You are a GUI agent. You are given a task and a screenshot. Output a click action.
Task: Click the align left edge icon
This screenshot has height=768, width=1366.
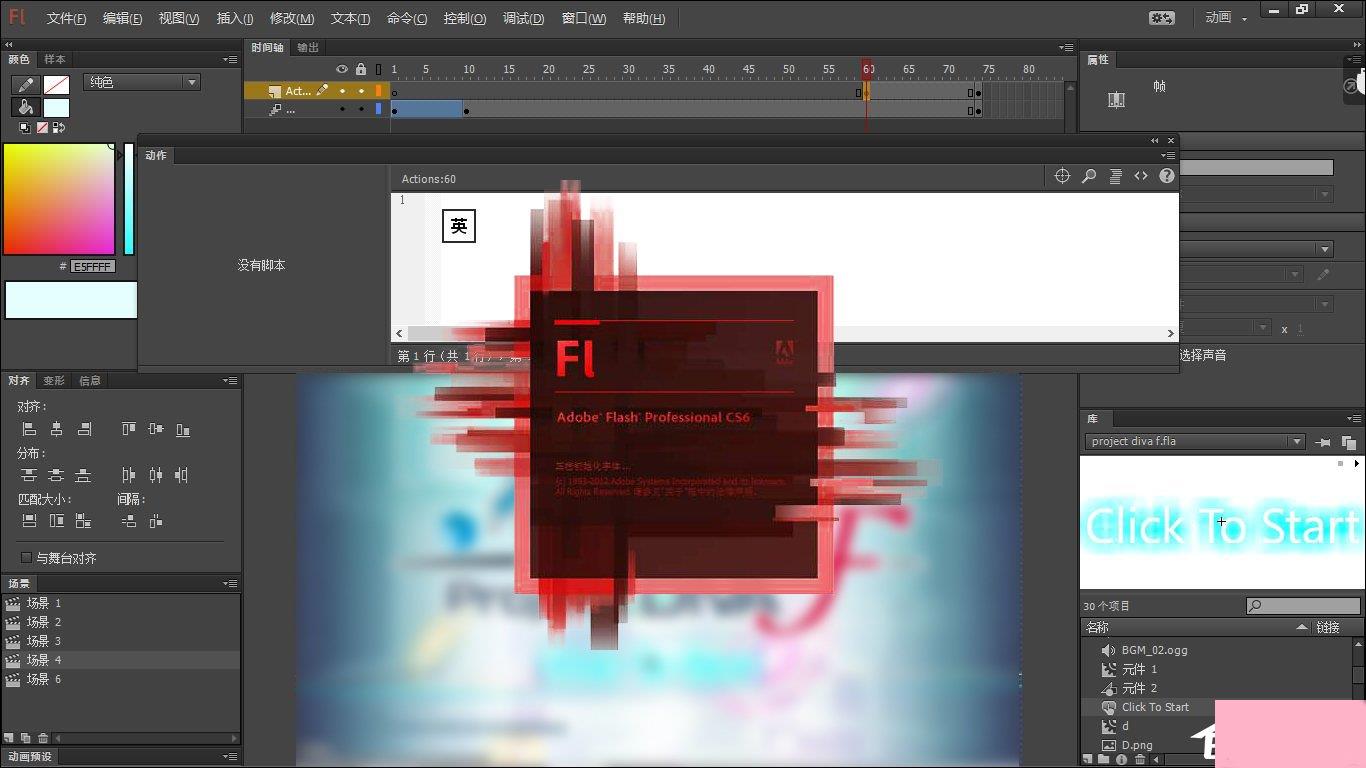click(x=29, y=429)
